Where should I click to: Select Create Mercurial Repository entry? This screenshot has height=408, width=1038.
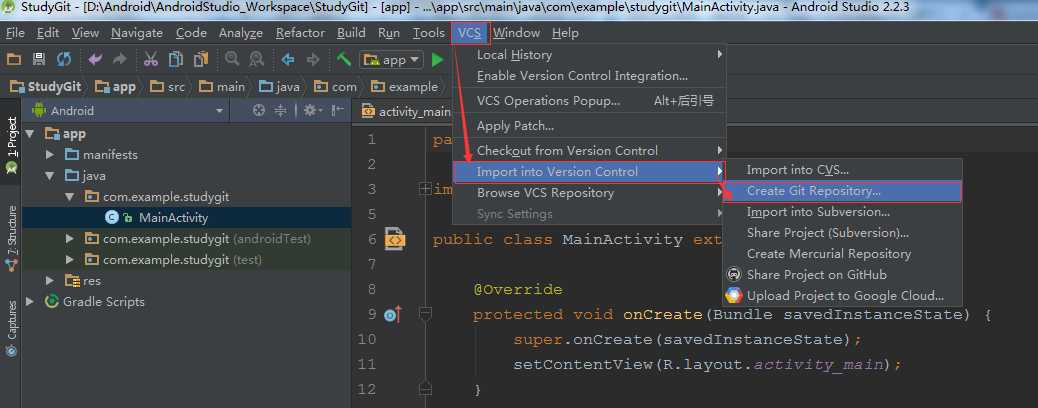tap(842, 254)
